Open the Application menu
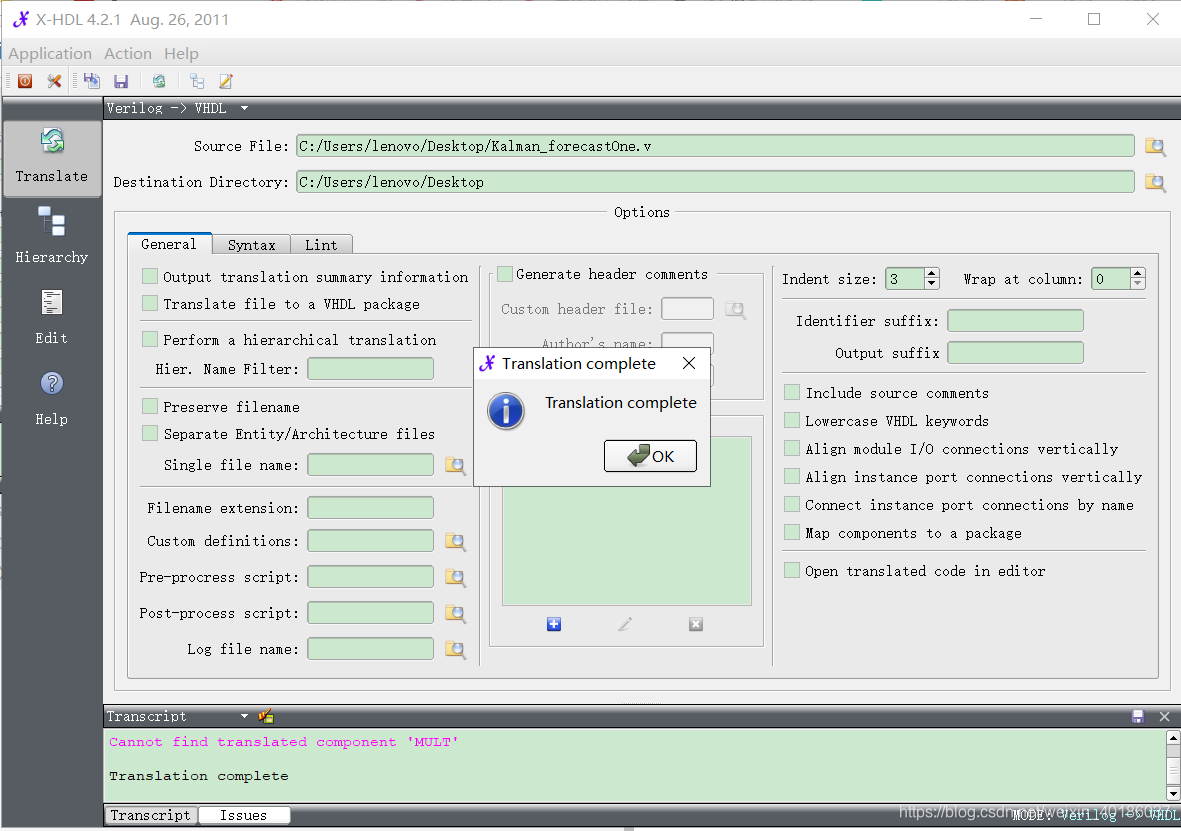This screenshot has height=831, width=1181. point(50,53)
